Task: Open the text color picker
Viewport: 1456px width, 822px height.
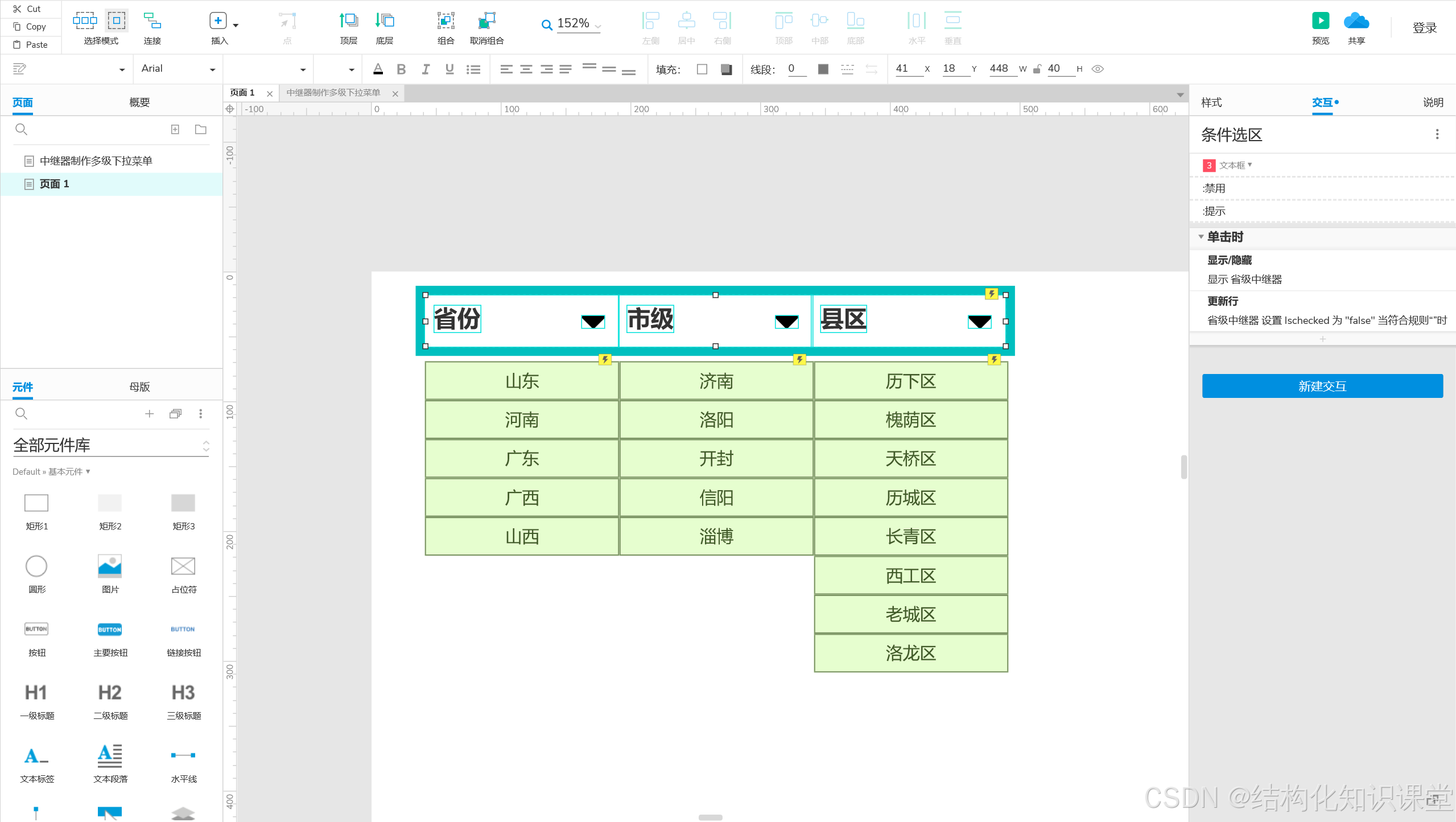Action: tap(378, 69)
